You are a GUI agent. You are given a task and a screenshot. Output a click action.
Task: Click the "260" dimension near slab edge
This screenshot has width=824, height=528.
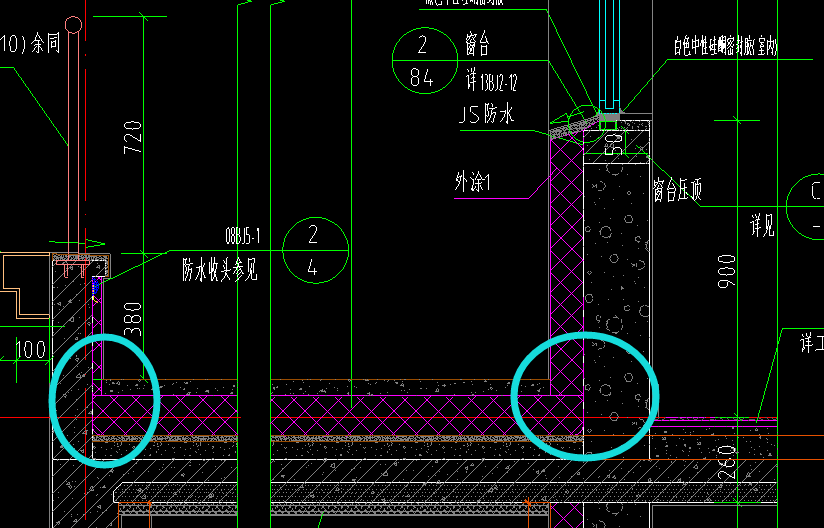coord(727,462)
